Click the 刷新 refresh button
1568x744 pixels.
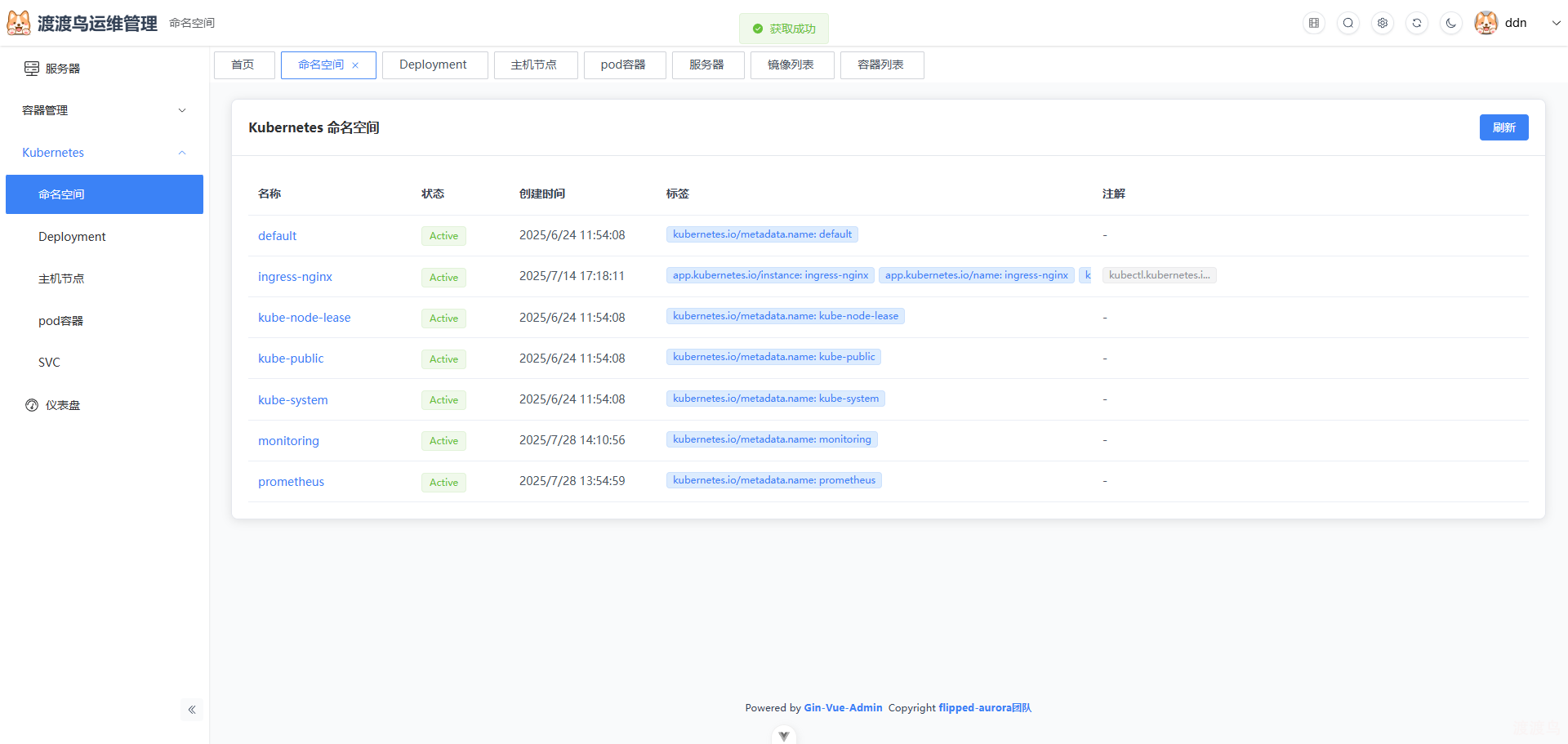coord(1503,127)
